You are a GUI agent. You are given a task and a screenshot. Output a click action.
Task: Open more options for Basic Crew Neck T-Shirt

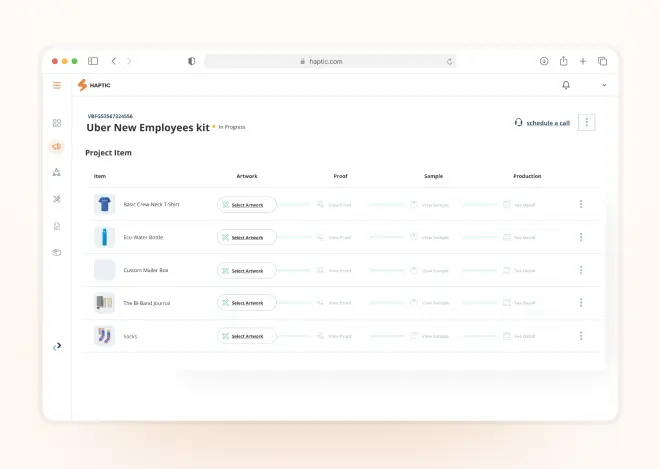click(581, 204)
